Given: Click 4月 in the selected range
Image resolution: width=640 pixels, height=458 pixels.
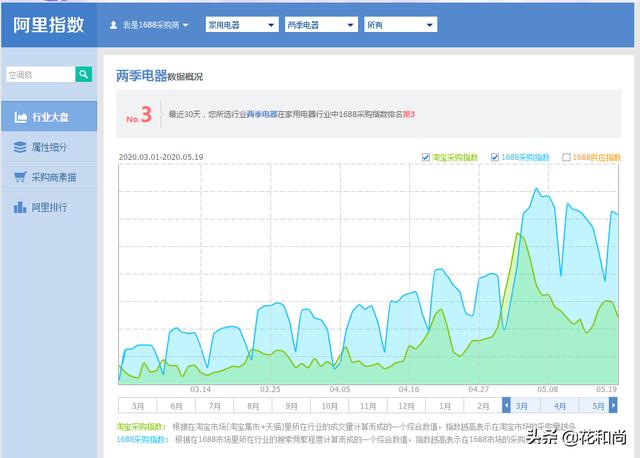Looking at the screenshot, I should tap(560, 406).
